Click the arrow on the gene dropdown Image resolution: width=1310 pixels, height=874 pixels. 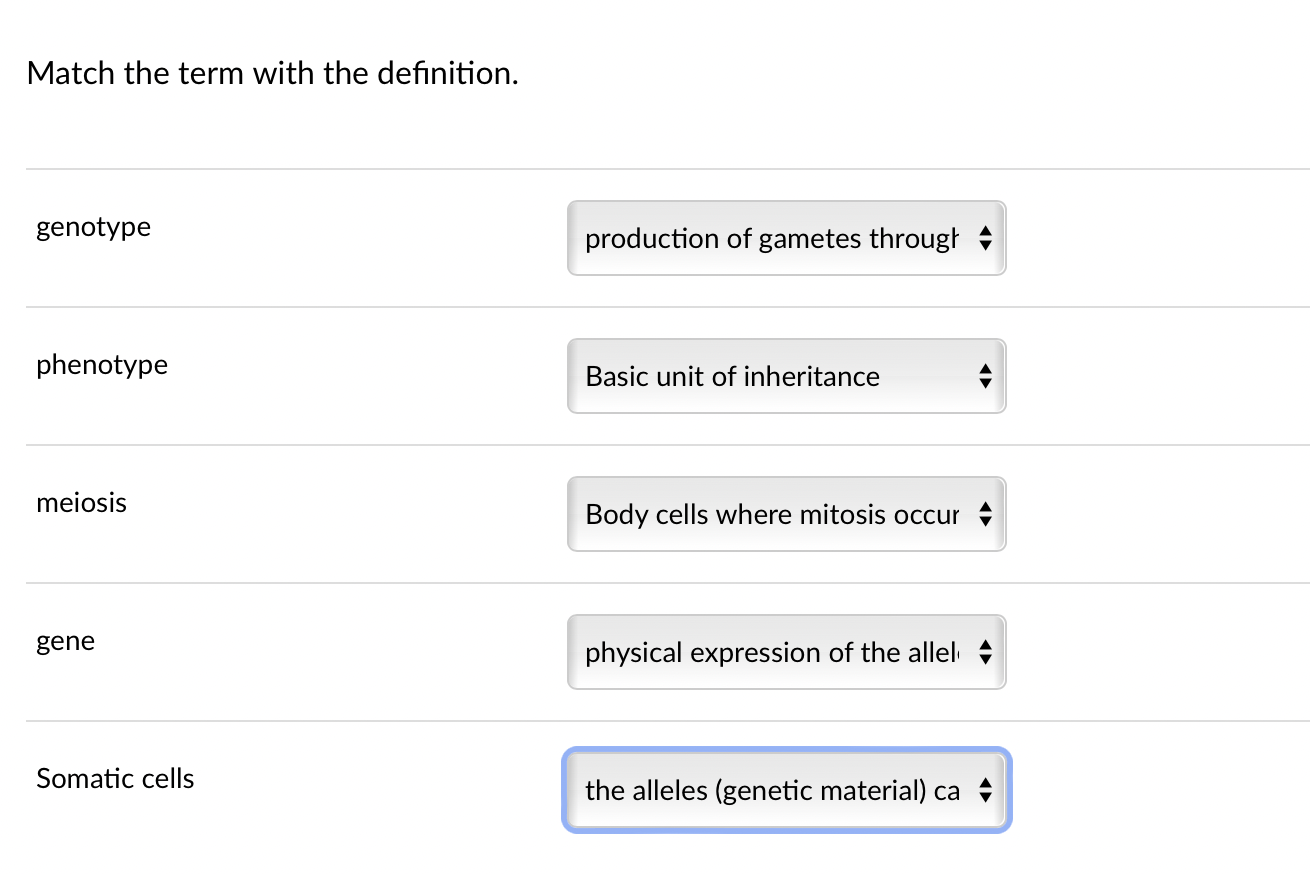[x=985, y=652]
